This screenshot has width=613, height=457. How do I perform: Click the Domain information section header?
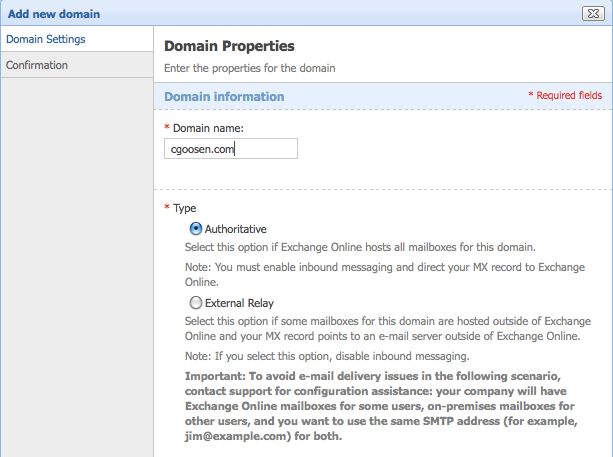click(224, 97)
